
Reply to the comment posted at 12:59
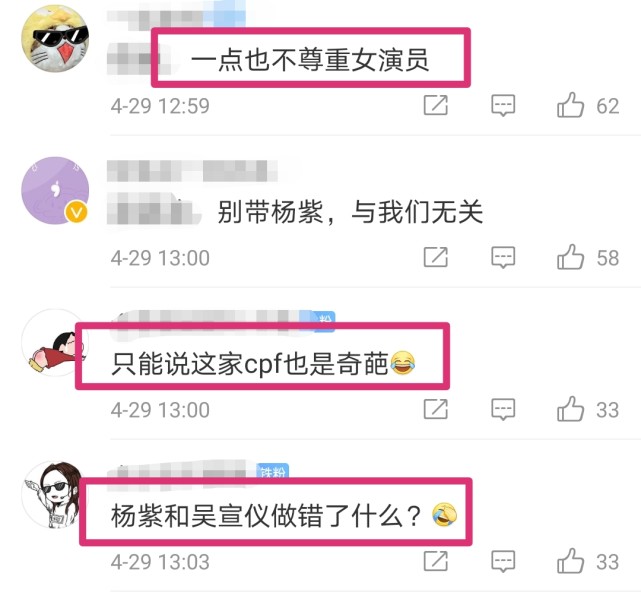503,105
